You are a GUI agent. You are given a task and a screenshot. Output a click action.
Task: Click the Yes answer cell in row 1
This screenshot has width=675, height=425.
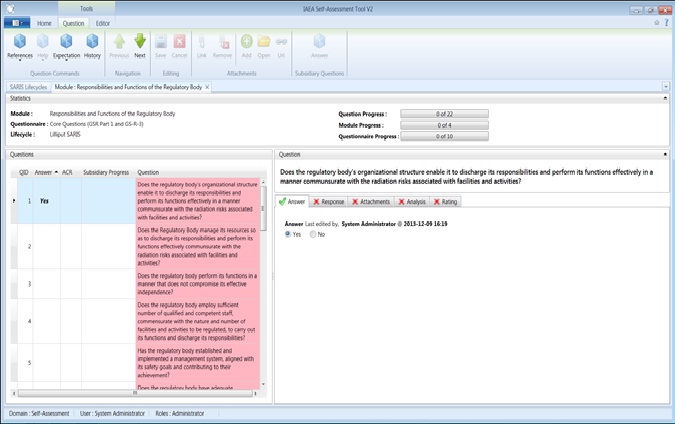coord(46,201)
